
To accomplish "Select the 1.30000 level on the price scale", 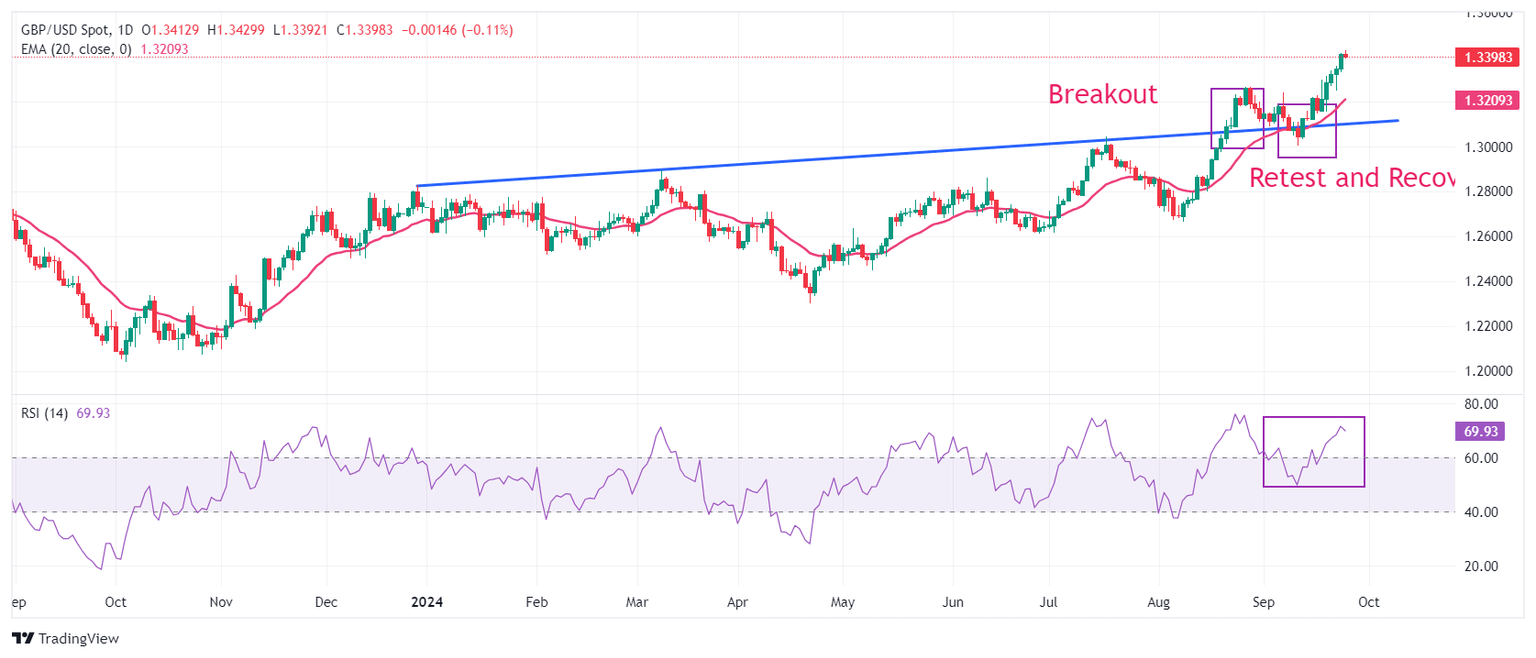I will tap(1489, 147).
